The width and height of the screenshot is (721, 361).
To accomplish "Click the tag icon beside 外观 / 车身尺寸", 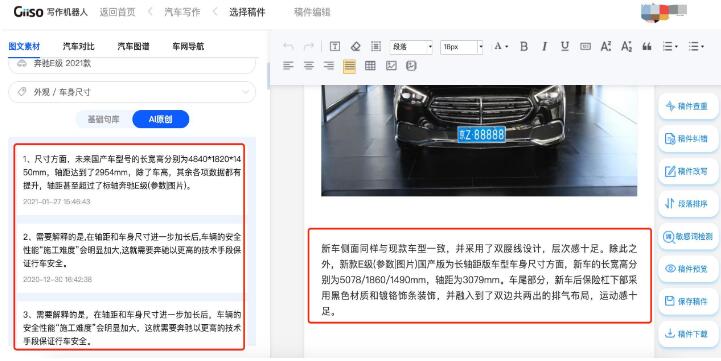I will (x=22, y=92).
